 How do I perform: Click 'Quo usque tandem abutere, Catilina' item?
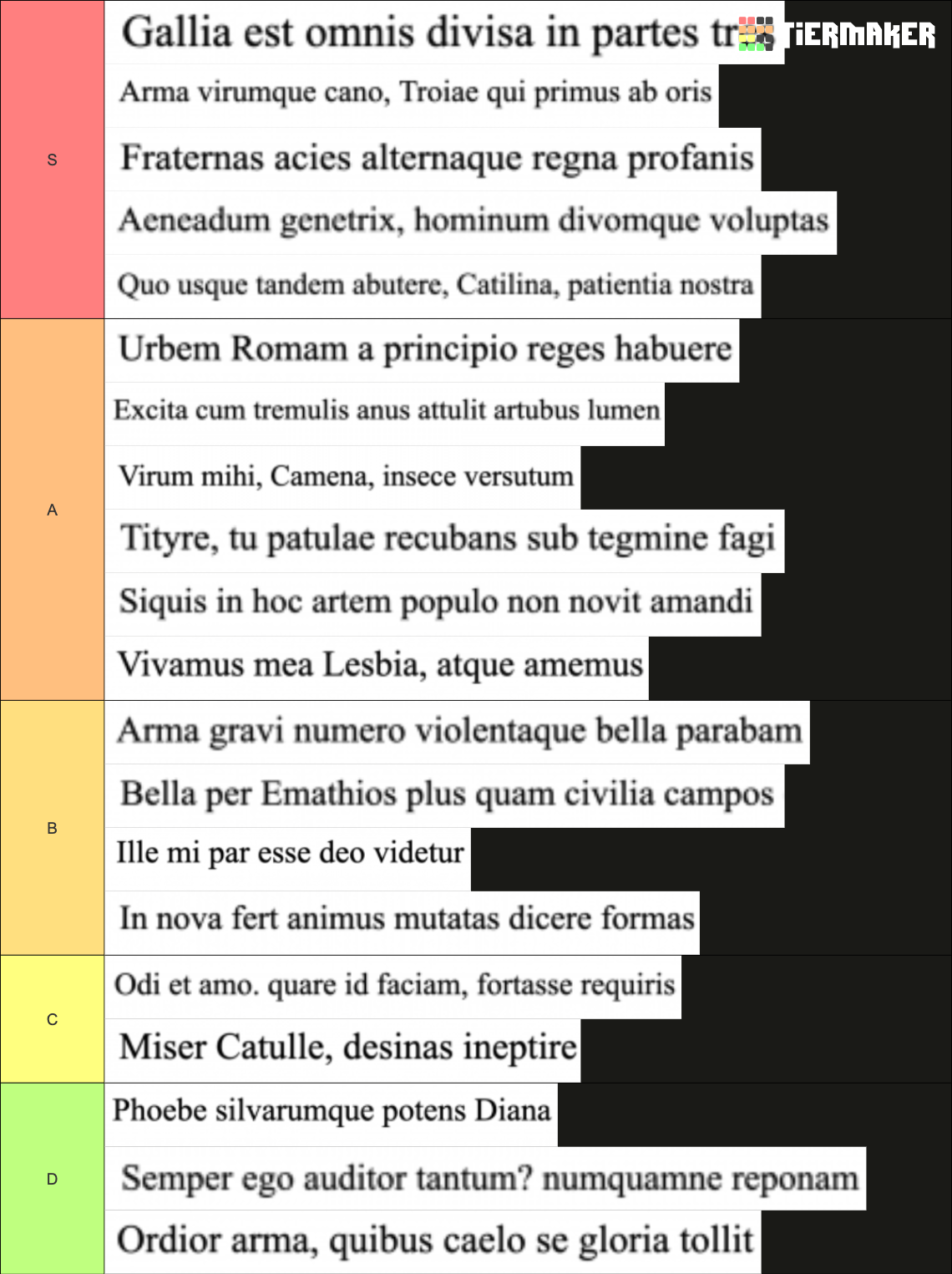433,287
